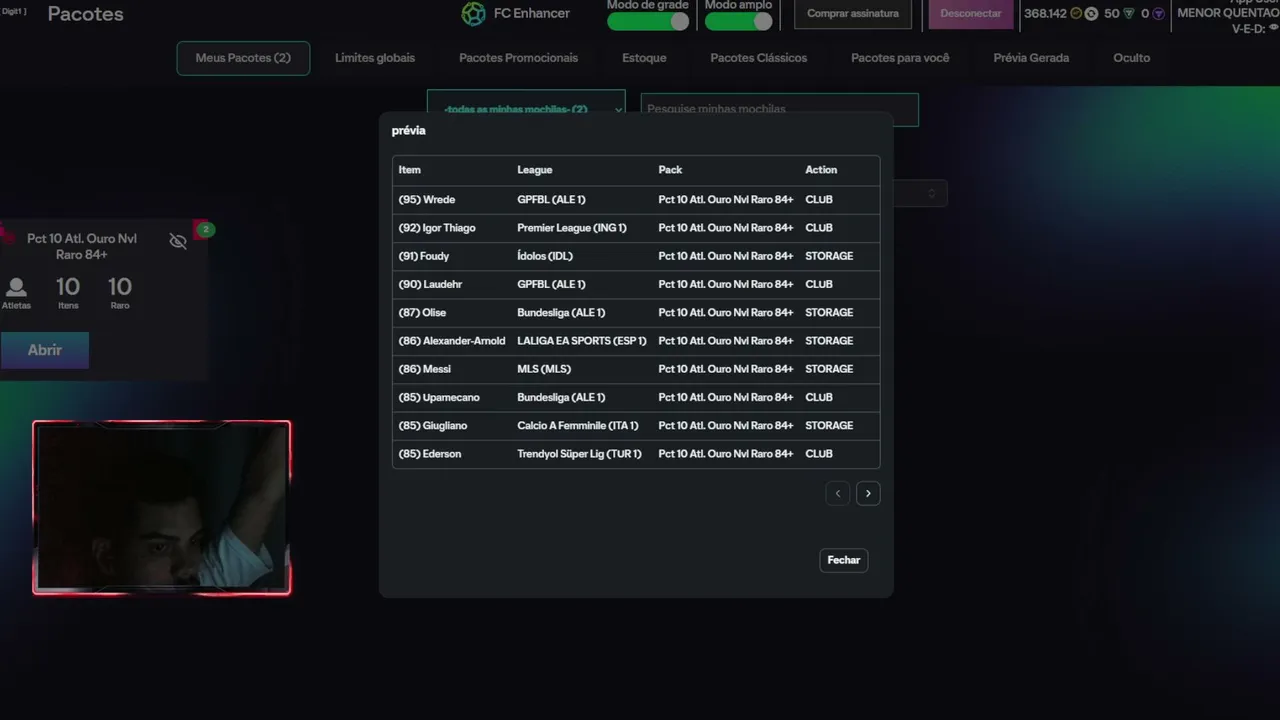Image resolution: width=1280 pixels, height=720 pixels.
Task: Click the STORAGE action for Olise
Action: pos(829,313)
